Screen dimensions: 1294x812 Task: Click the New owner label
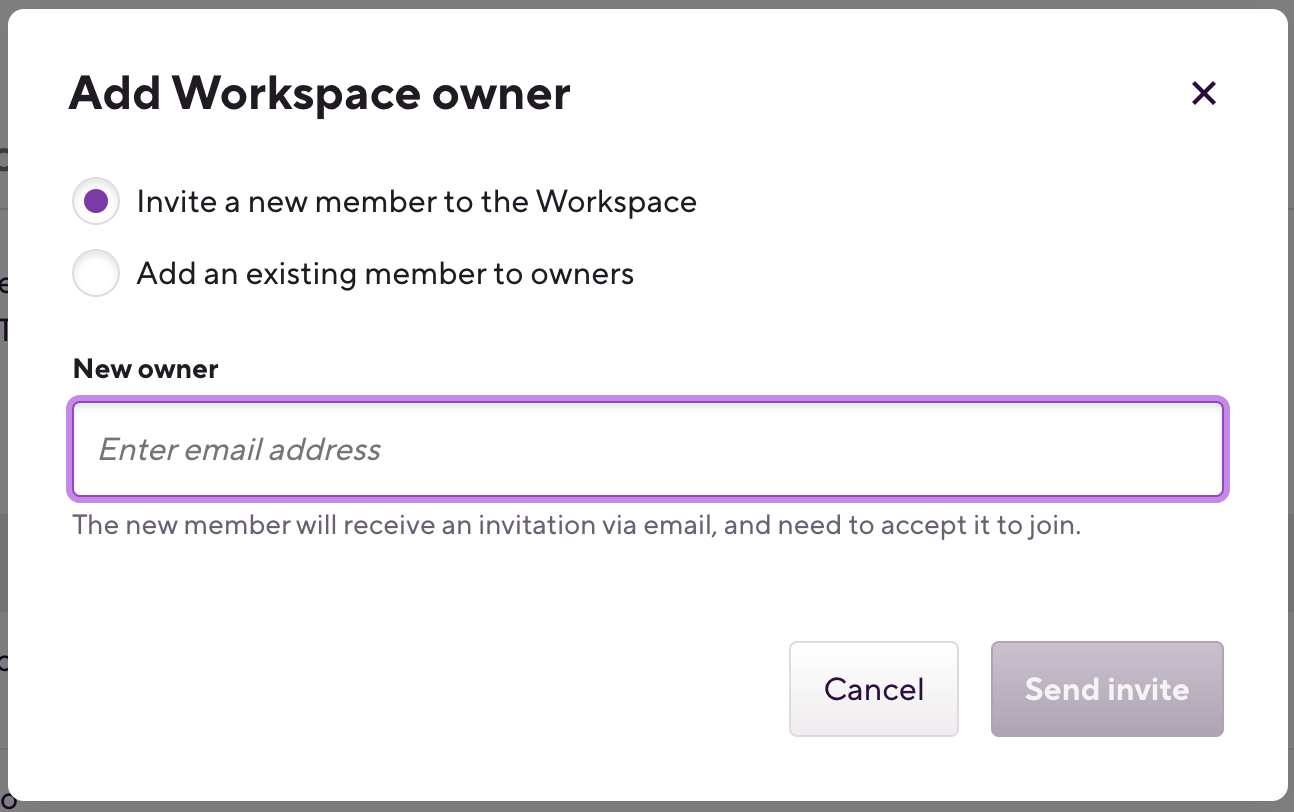click(144, 368)
